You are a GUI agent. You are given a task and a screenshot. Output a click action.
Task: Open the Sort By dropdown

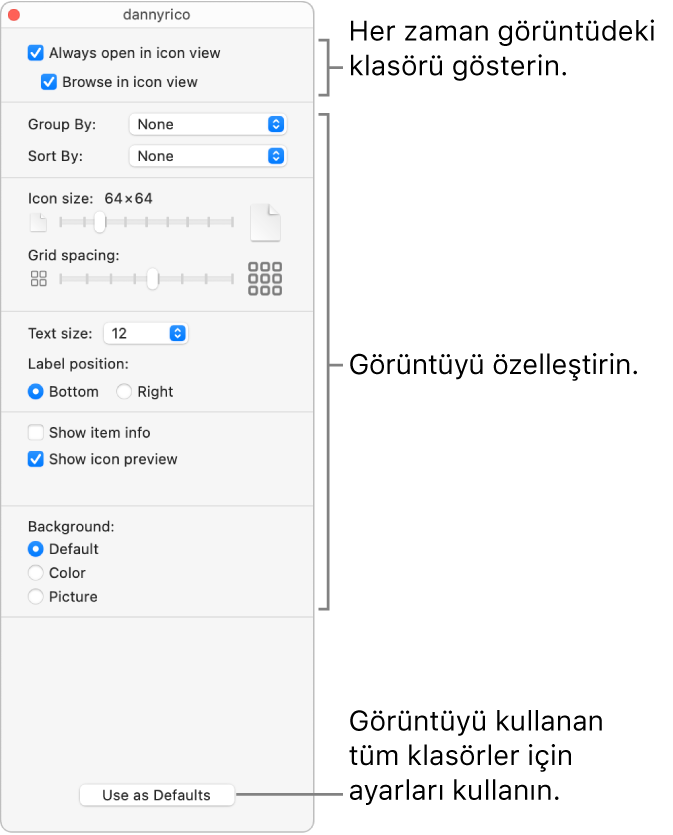tap(208, 156)
